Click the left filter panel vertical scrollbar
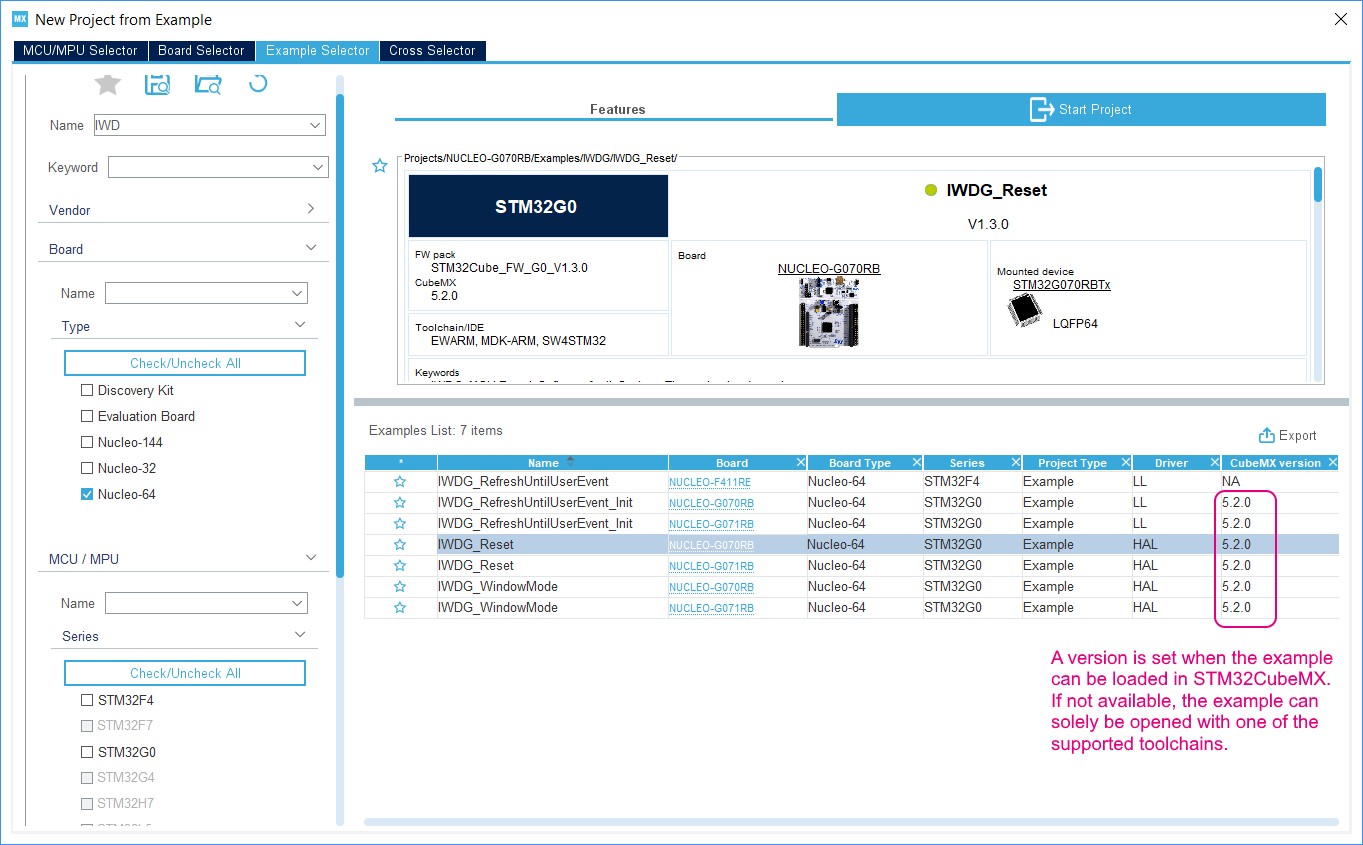The height and width of the screenshot is (845, 1363). 340,335
